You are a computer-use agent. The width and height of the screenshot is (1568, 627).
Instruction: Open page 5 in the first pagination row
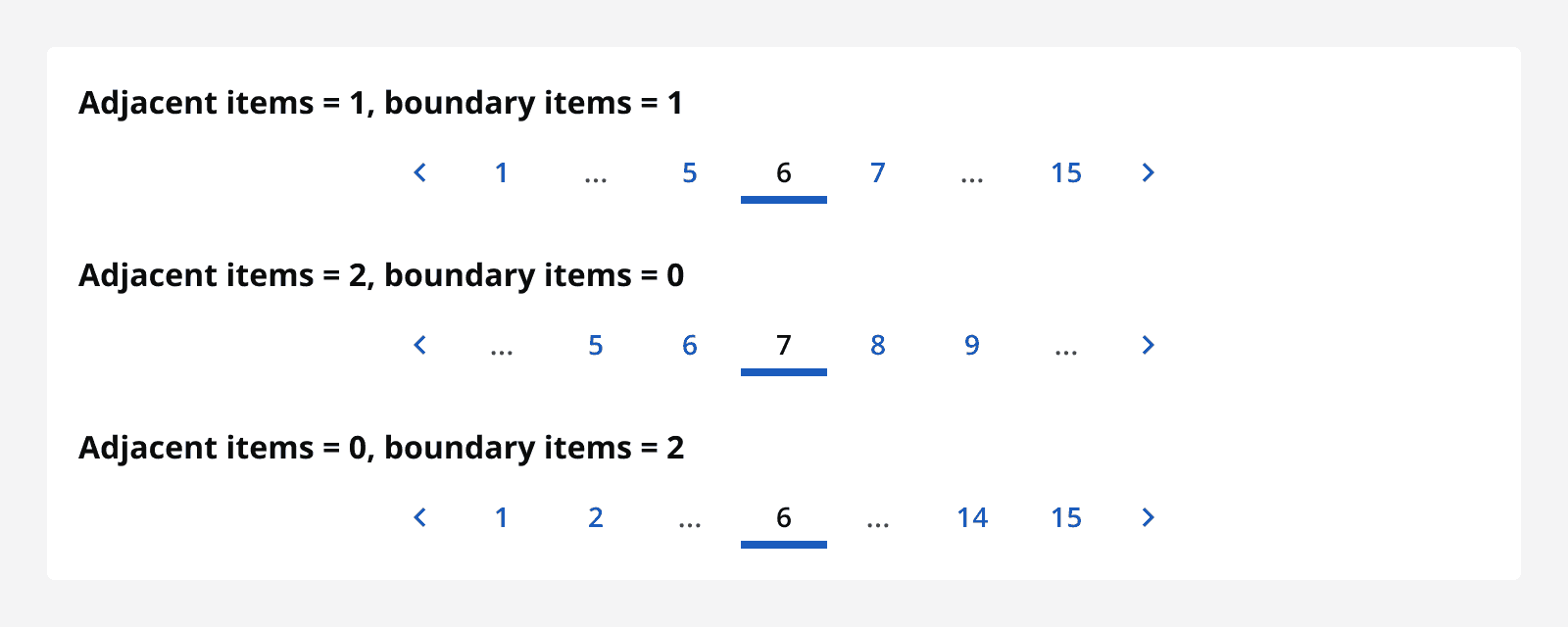coord(690,172)
